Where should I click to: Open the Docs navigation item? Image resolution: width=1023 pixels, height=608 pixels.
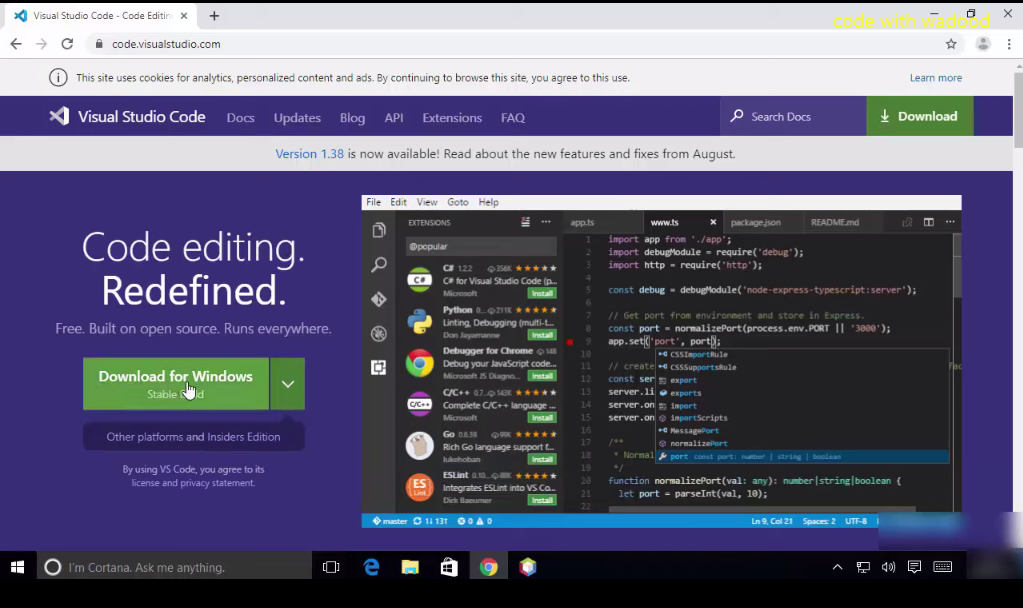(240, 117)
